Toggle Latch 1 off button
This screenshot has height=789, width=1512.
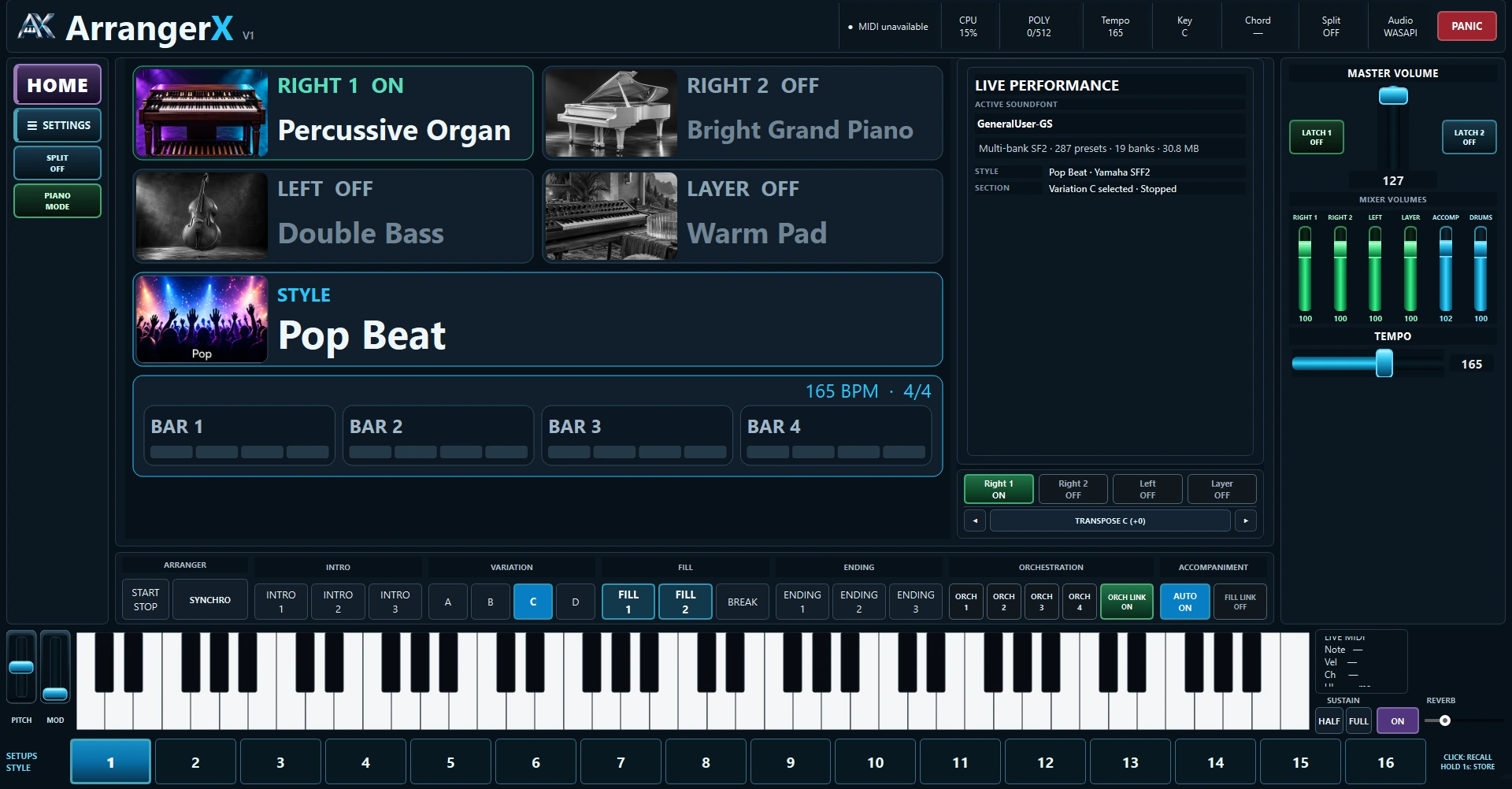tap(1317, 137)
